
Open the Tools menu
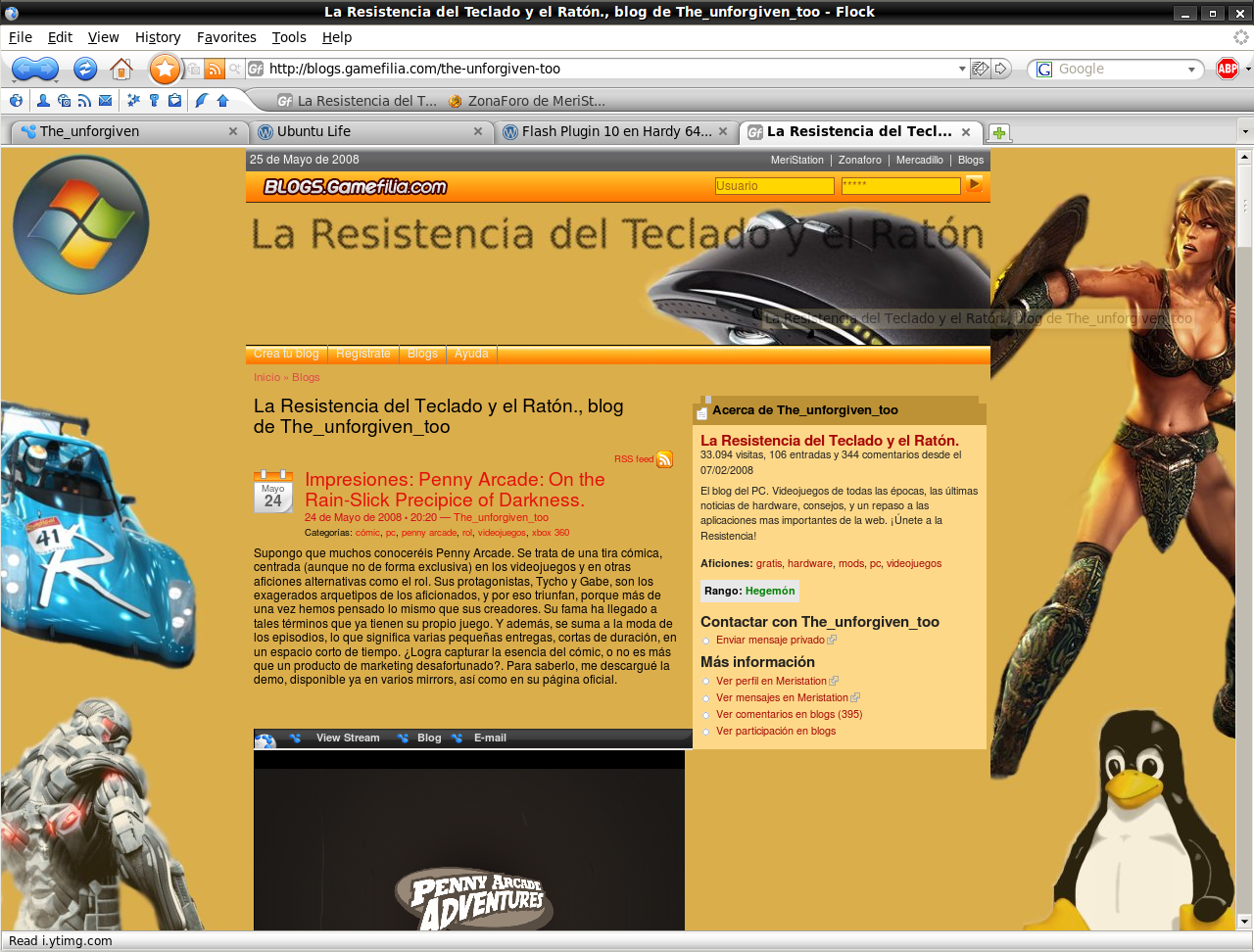pyautogui.click(x=289, y=37)
